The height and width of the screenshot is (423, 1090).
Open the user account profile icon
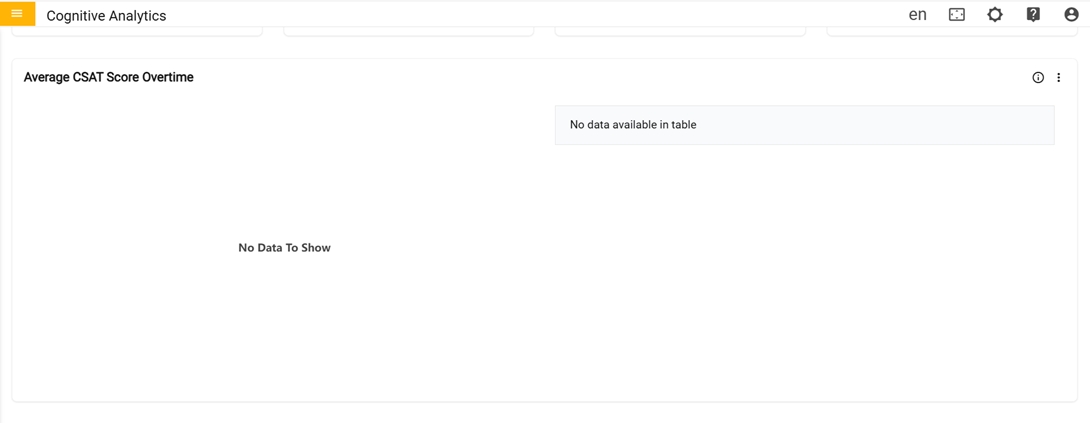(x=1071, y=15)
